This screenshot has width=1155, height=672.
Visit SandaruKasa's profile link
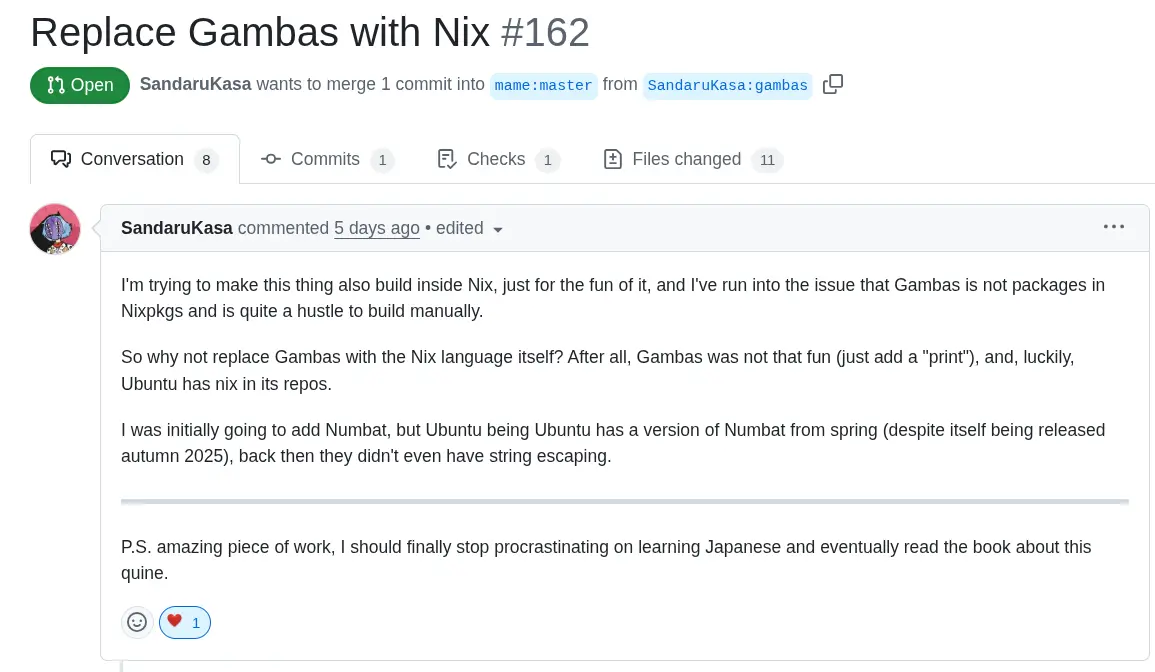(x=177, y=228)
